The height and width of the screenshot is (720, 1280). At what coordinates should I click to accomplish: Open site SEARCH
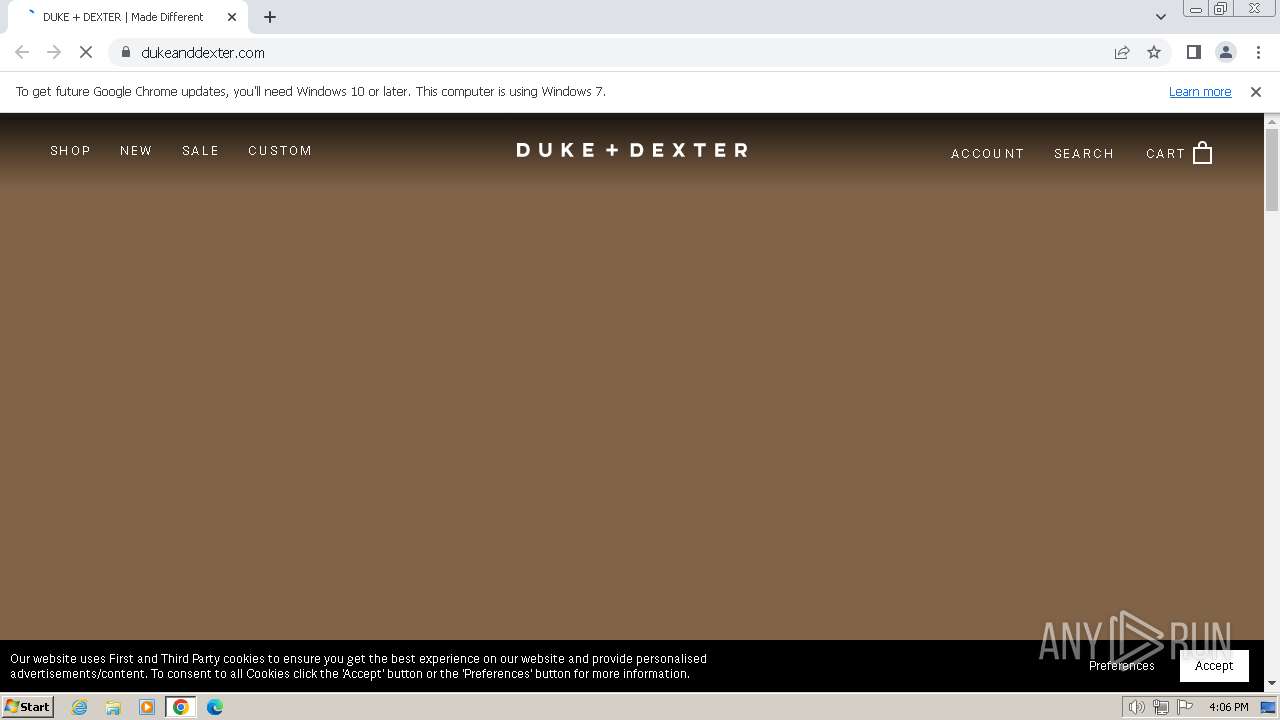click(x=1084, y=153)
